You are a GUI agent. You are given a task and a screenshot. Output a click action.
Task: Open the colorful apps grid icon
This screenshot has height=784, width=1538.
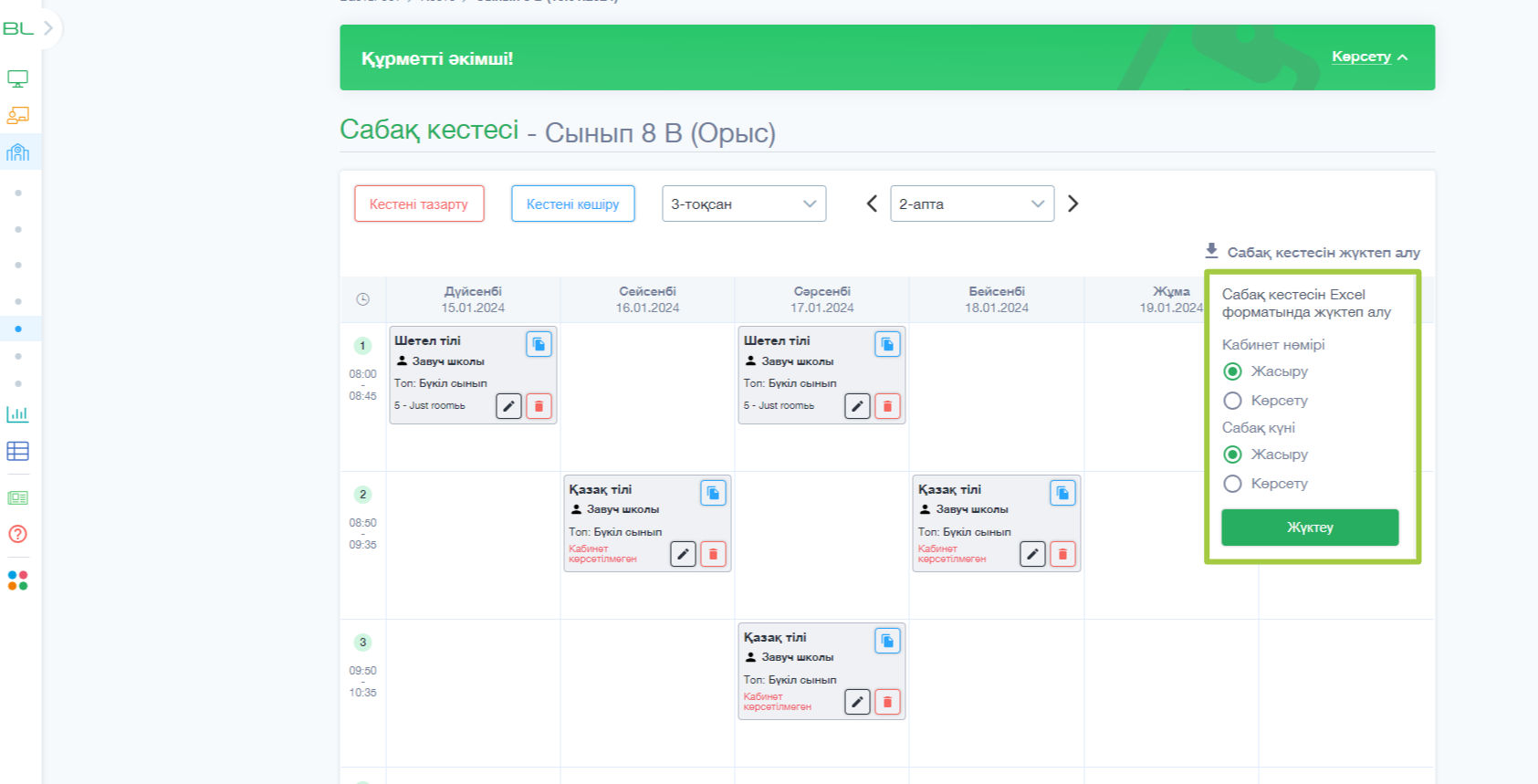click(17, 580)
